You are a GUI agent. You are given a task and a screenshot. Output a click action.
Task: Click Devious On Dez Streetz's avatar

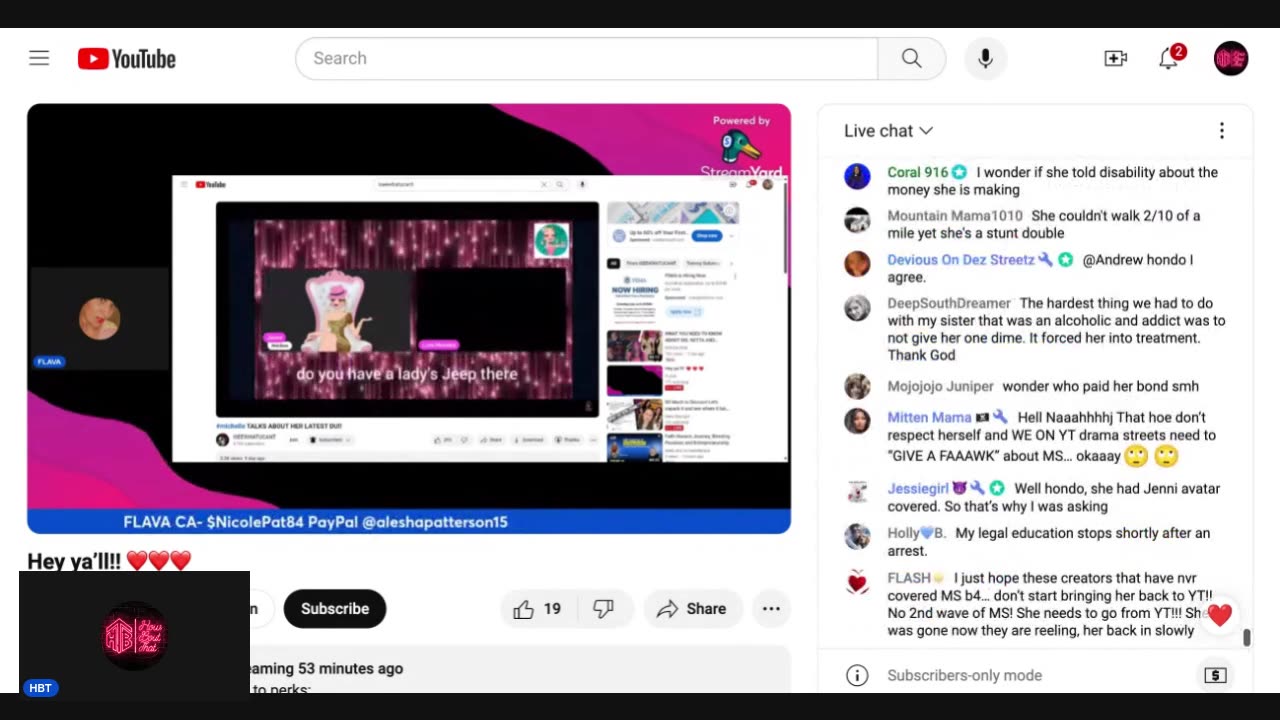pyautogui.click(x=857, y=263)
